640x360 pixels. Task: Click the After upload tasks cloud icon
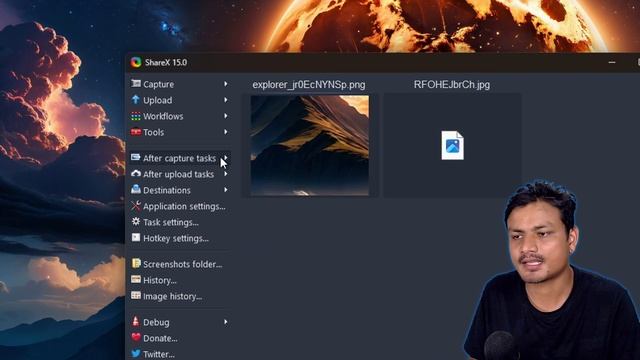(x=136, y=174)
